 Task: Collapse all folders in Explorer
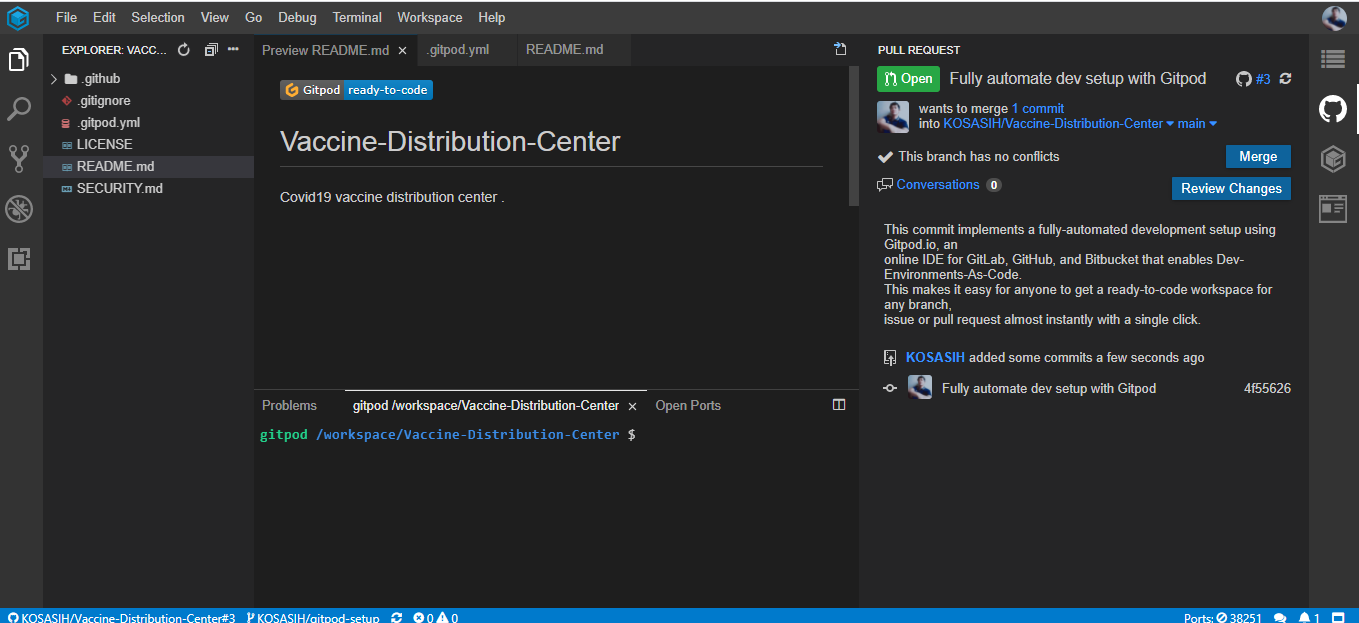(210, 50)
